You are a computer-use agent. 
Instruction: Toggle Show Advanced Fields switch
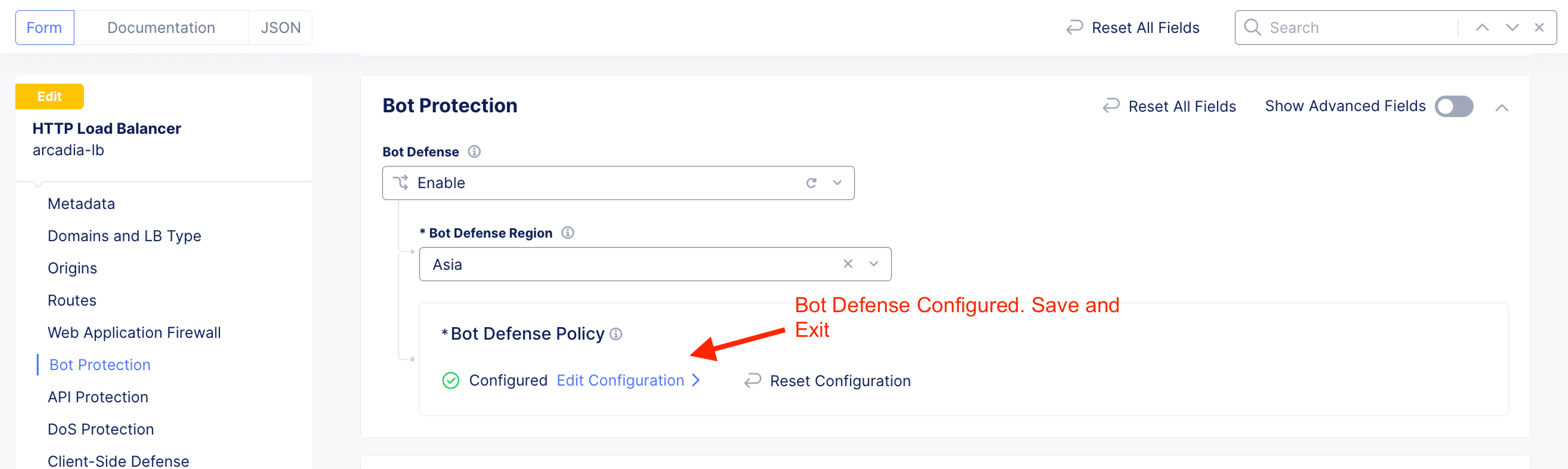(1453, 106)
